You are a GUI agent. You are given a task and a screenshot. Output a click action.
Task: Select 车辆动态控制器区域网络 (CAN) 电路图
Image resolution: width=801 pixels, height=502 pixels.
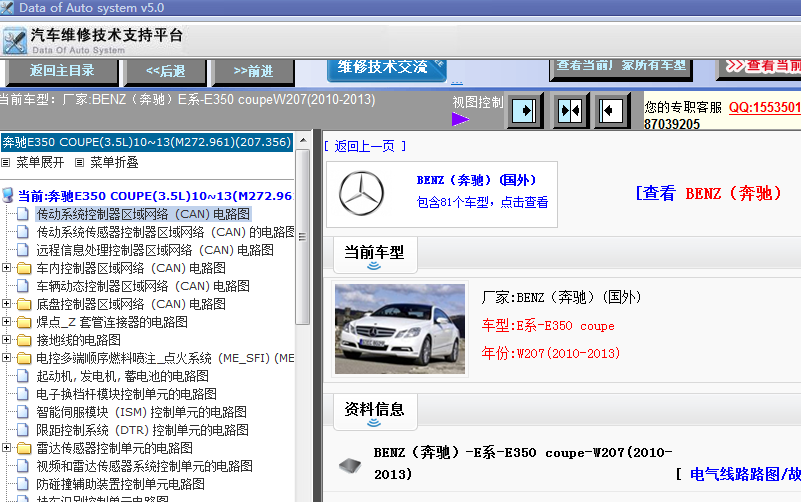coord(143,286)
